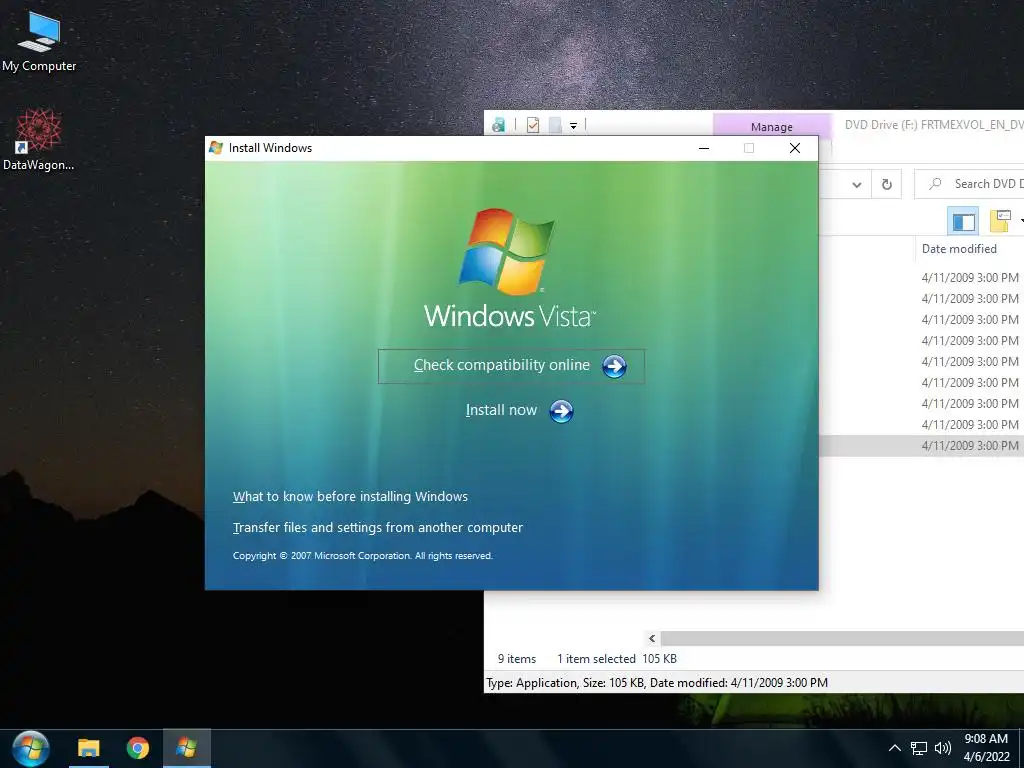Click the 1 item selected 105 KB status
Viewport: 1024px width, 768px height.
pos(616,659)
